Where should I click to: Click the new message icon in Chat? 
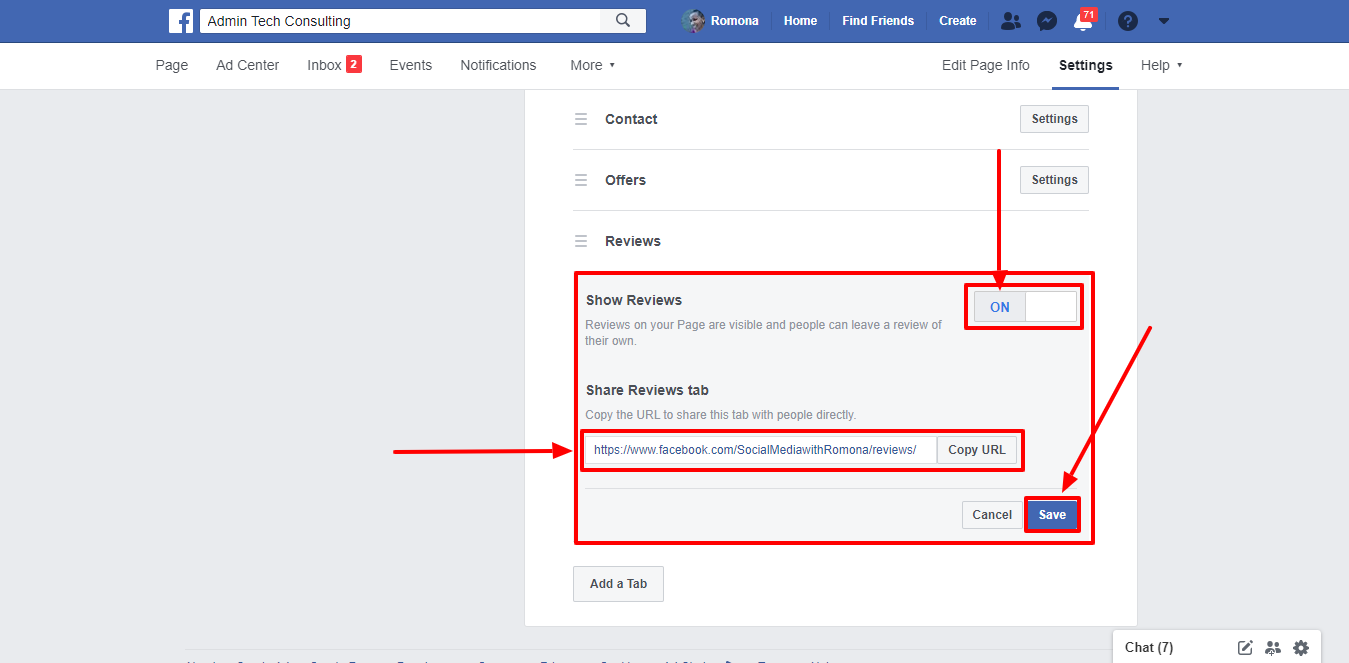pos(1245,647)
